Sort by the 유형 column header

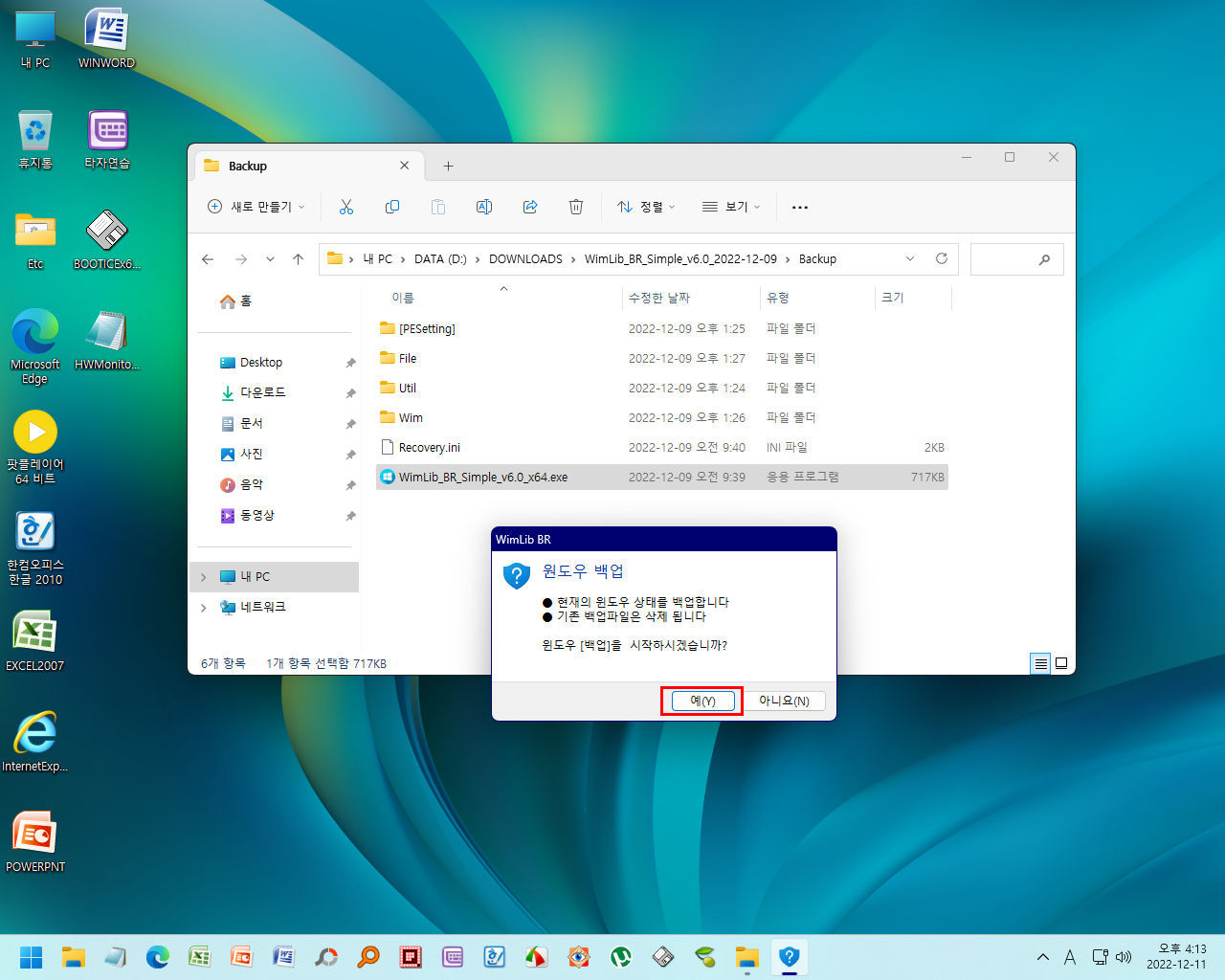817,298
